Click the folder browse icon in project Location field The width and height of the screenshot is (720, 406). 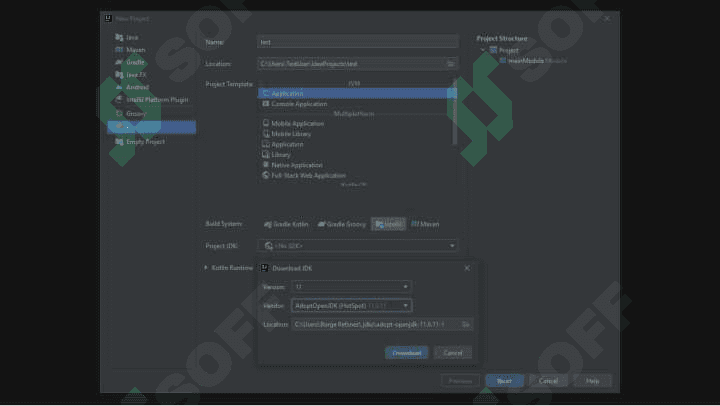pyautogui.click(x=450, y=64)
